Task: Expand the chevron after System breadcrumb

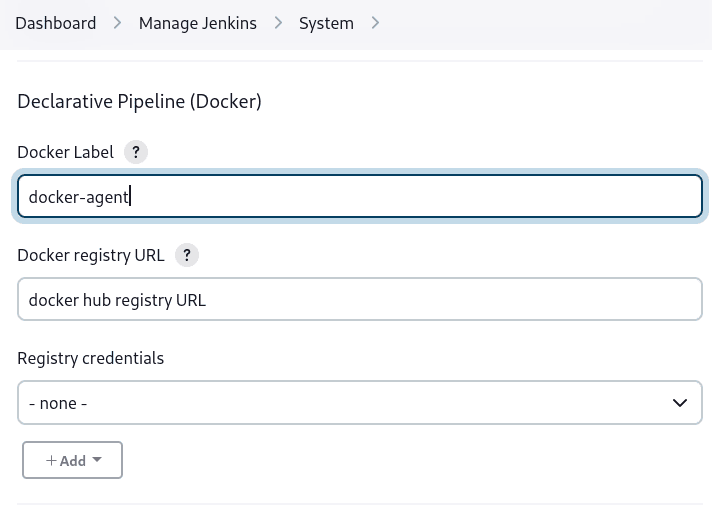Action: tap(375, 23)
